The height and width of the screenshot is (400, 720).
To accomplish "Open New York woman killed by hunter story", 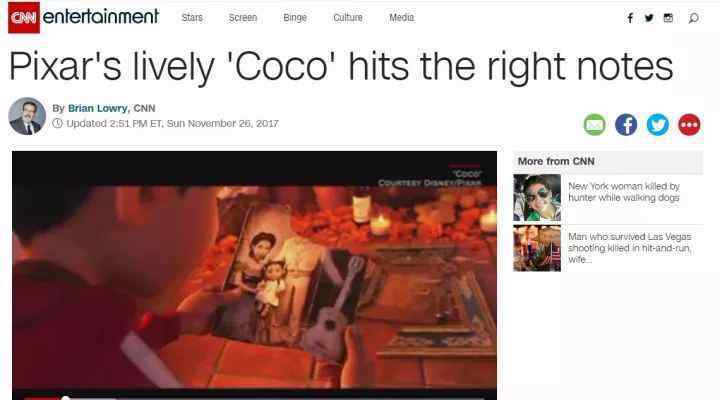I will tap(624, 192).
